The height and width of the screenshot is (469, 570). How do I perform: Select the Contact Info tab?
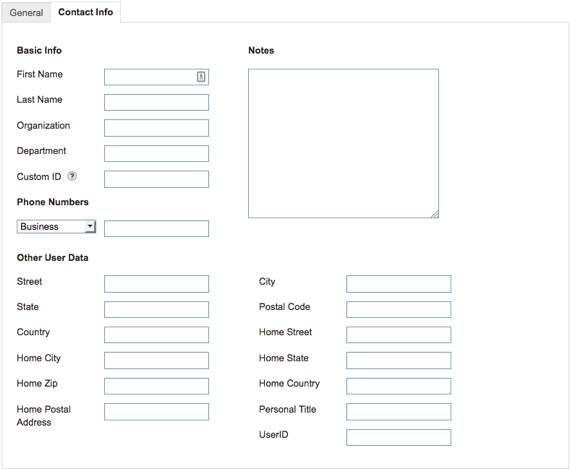85,12
